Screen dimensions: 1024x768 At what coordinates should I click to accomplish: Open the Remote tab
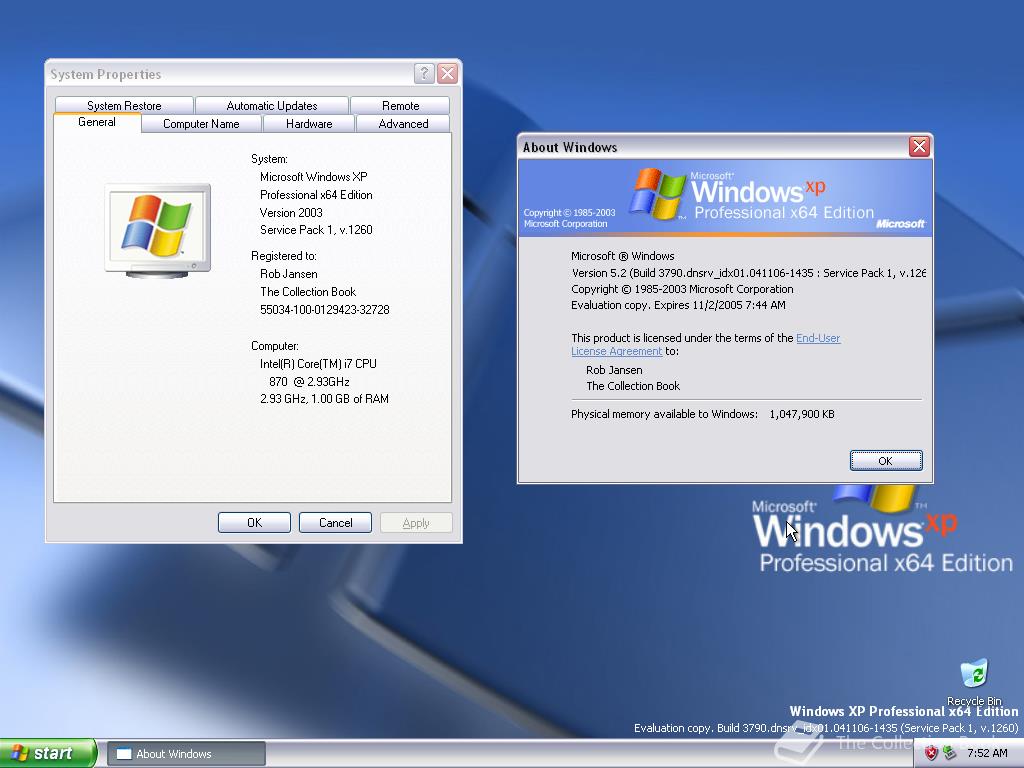(400, 105)
